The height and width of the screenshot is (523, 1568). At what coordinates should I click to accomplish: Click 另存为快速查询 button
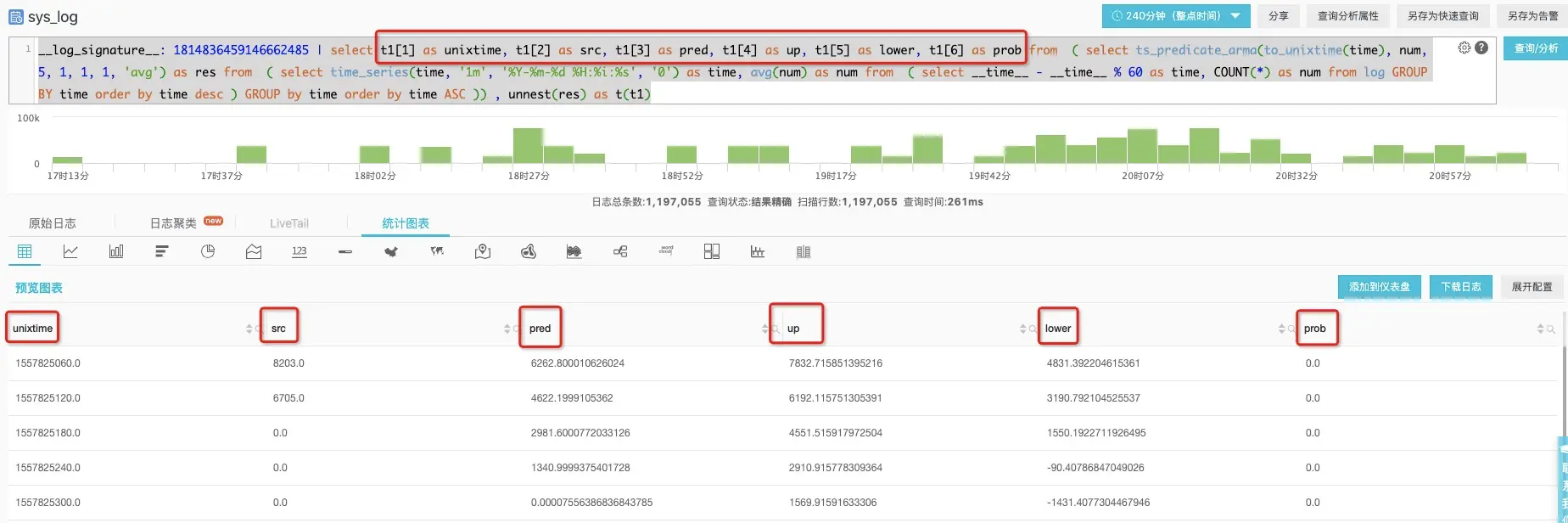(x=1443, y=15)
